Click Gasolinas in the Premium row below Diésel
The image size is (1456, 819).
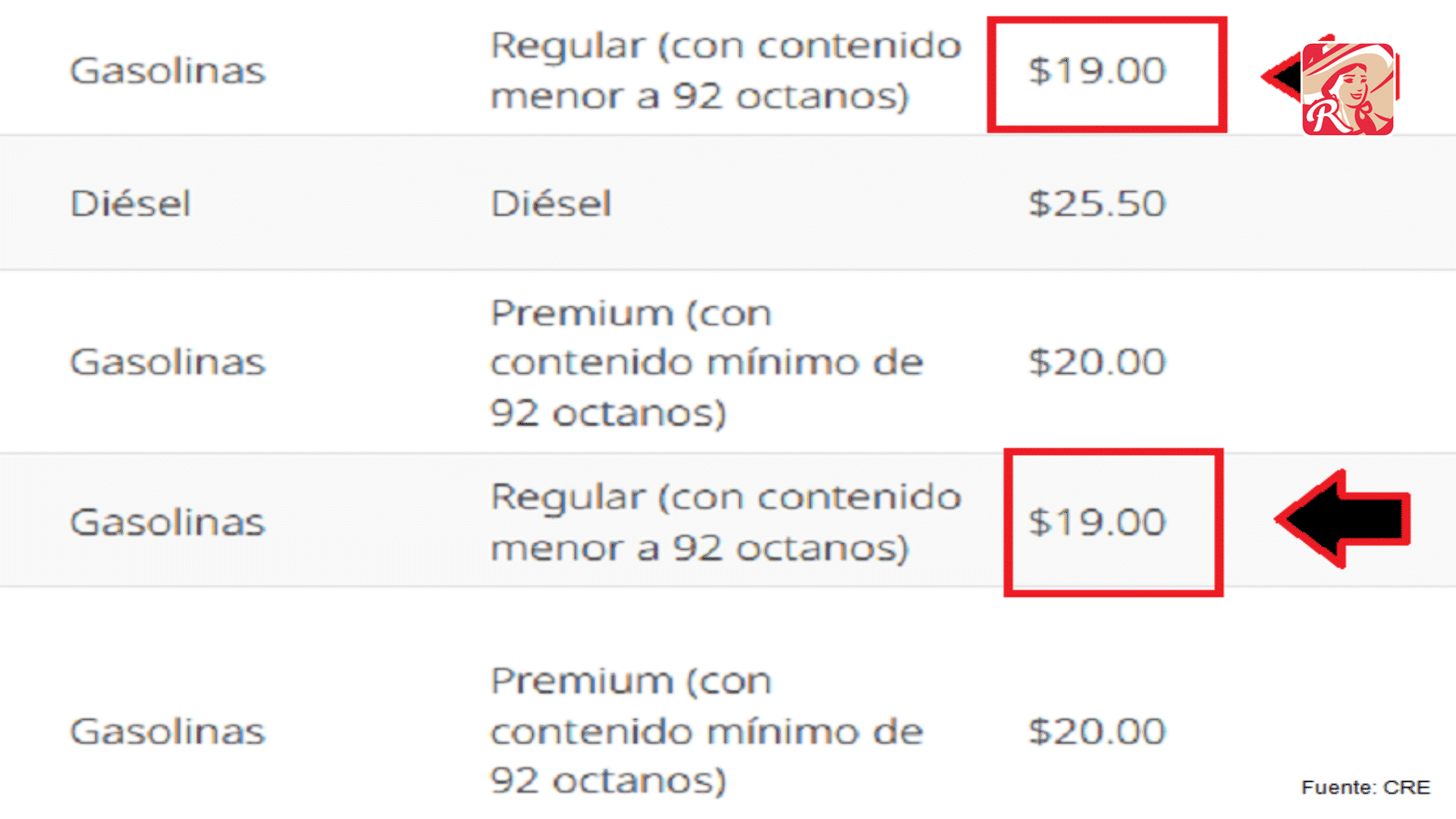[168, 362]
